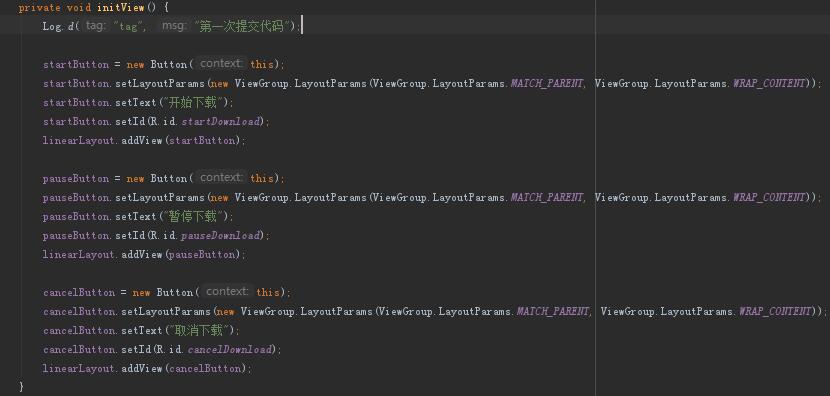Click the linearLayout.addView(pauseButton) line
The image size is (830, 396).
pos(145,255)
